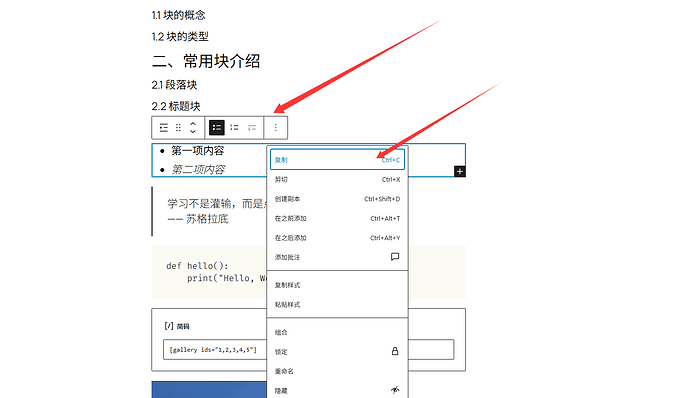Click the list block type icon in toolbar

164,128
